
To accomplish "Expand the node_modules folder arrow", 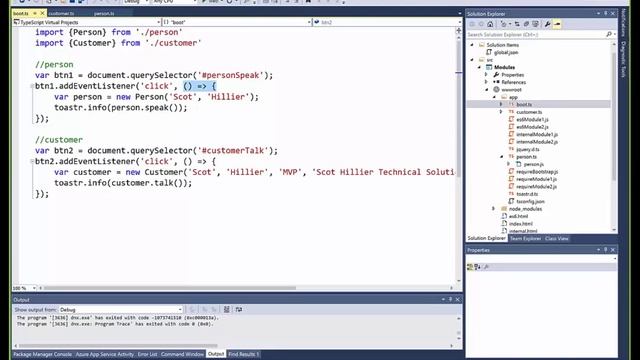I will pos(493,209).
